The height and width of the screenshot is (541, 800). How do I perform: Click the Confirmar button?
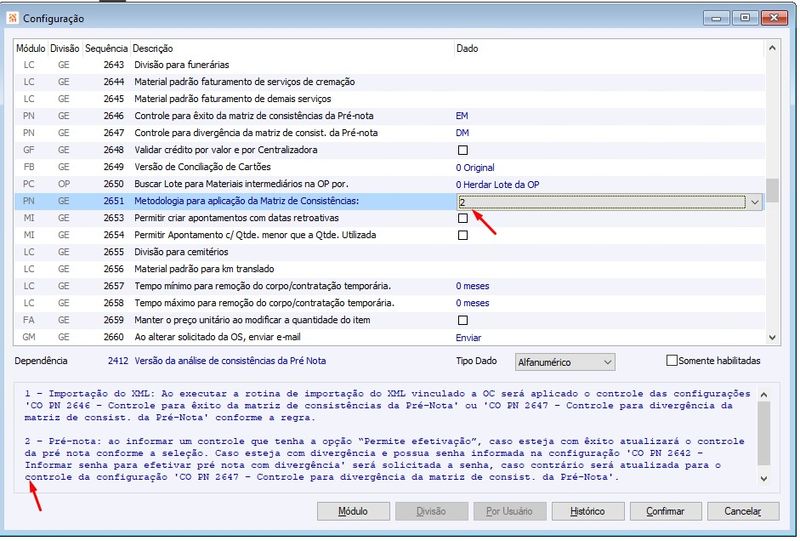tap(665, 511)
